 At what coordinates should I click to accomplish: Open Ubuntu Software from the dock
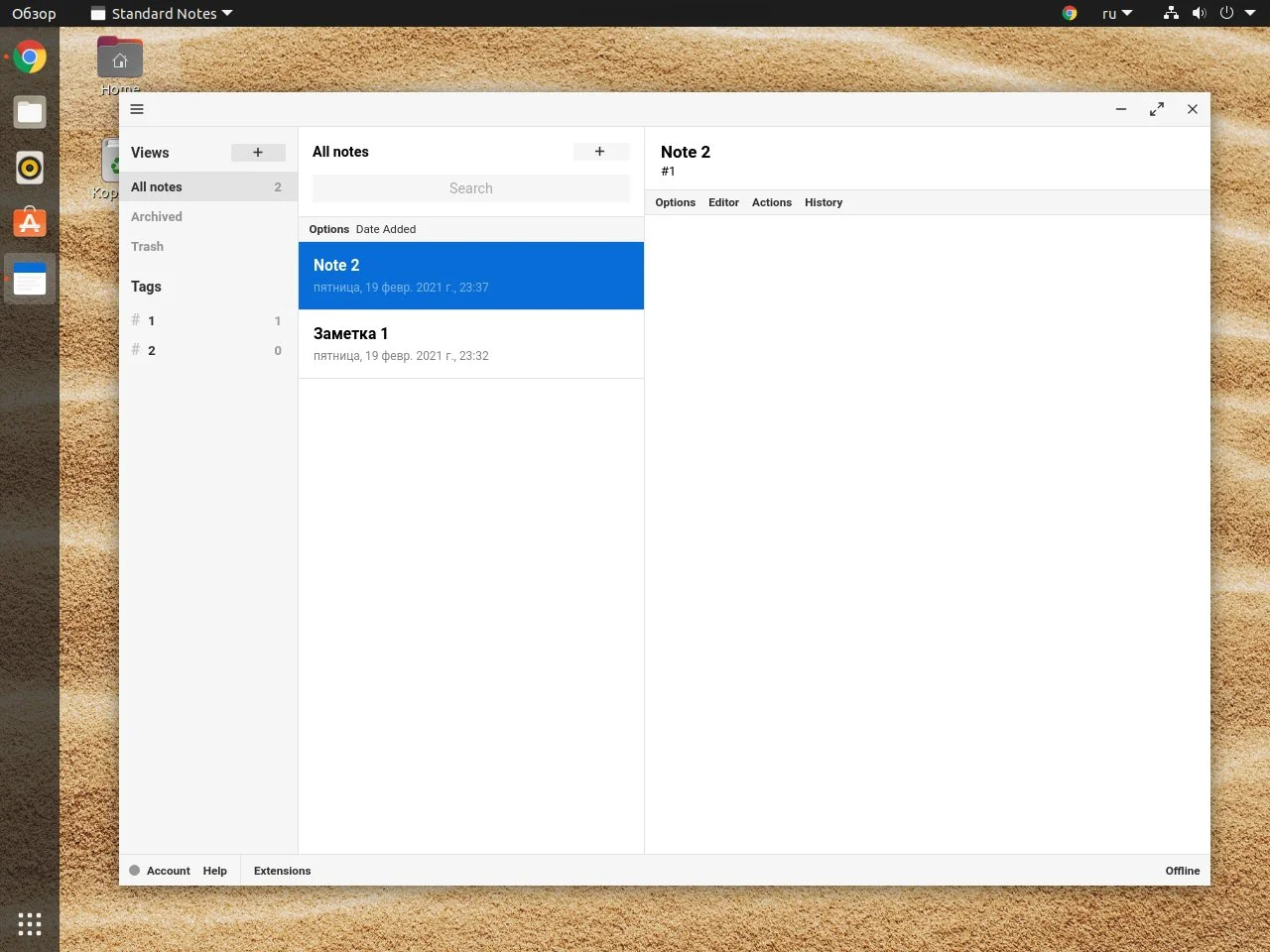[x=30, y=223]
